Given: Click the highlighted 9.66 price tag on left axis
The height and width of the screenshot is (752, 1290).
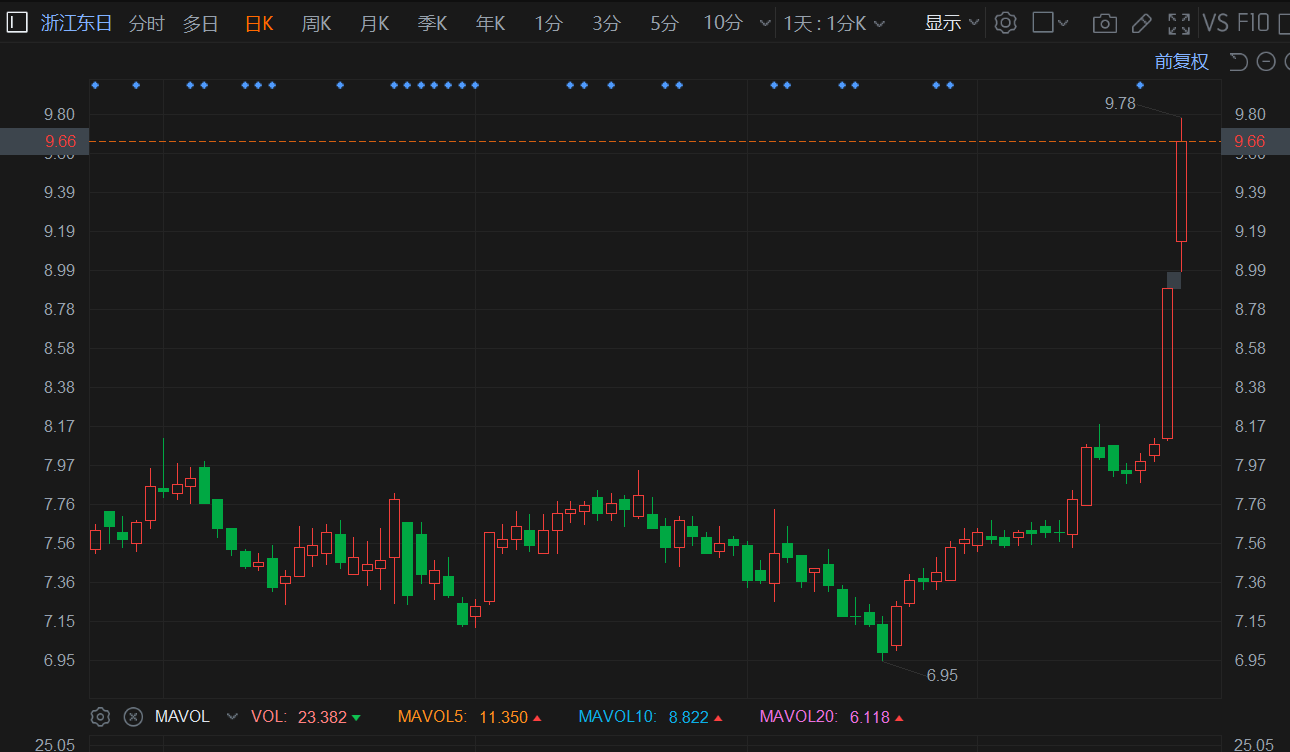Looking at the screenshot, I should 44,142.
